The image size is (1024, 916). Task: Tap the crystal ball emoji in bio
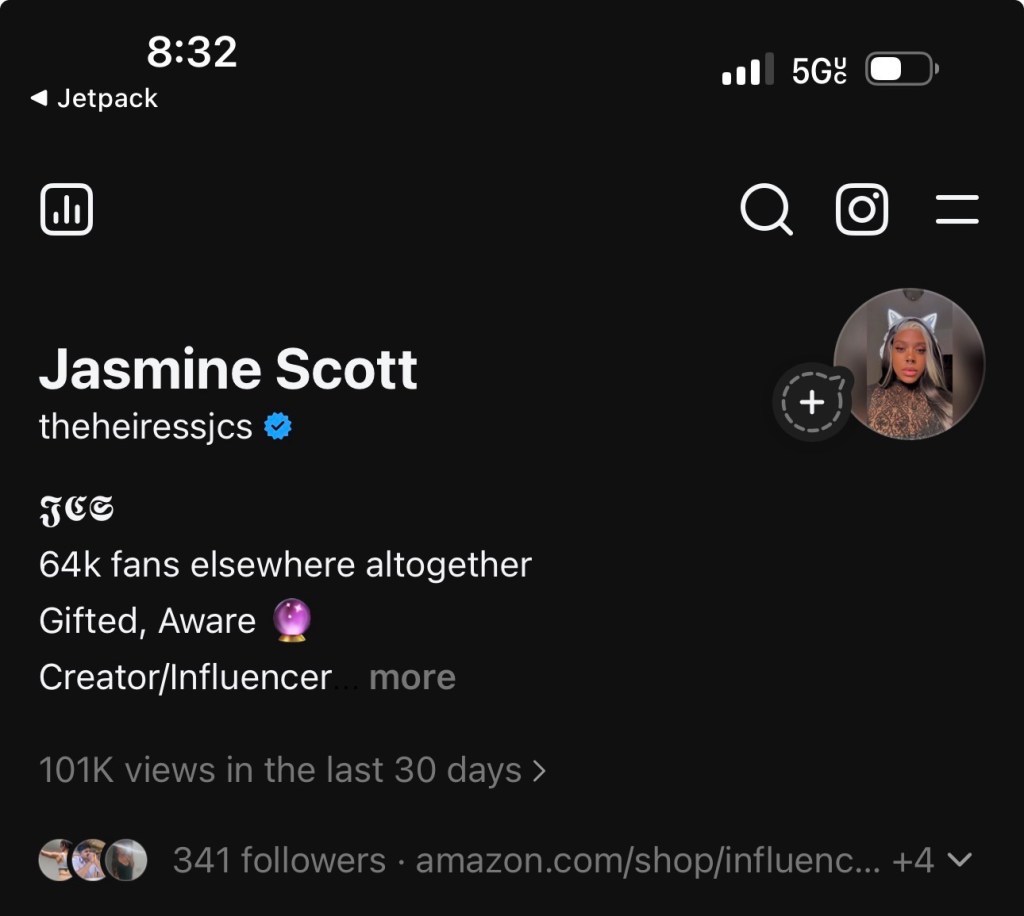(x=292, y=620)
